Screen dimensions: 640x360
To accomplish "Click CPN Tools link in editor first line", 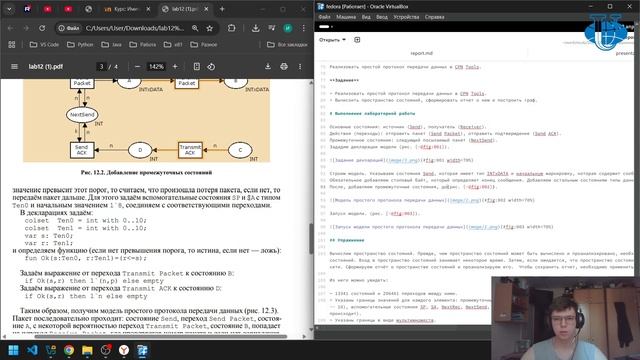I will coord(467,67).
